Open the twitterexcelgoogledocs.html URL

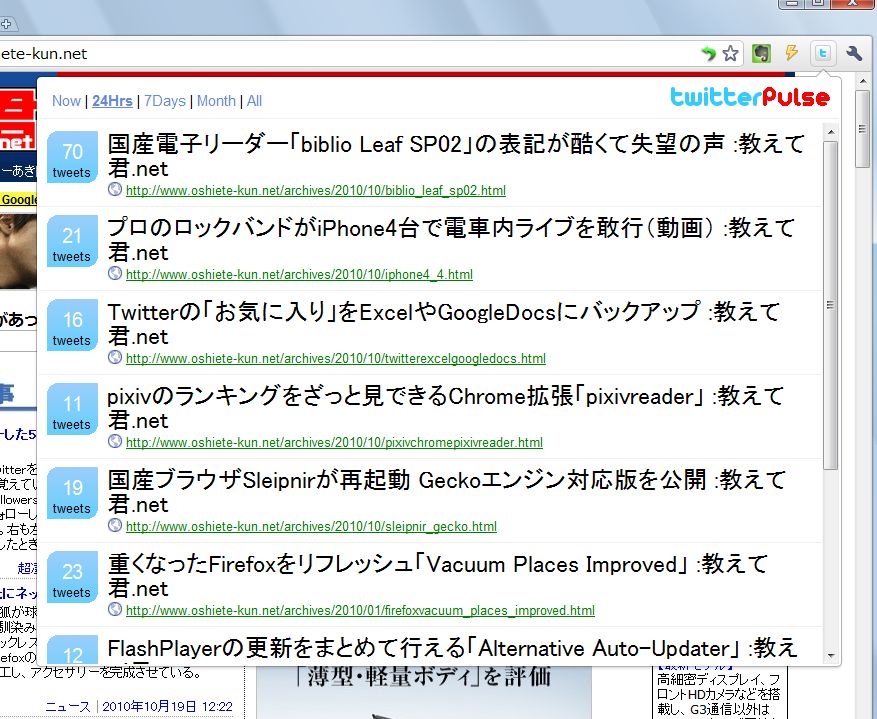point(336,358)
